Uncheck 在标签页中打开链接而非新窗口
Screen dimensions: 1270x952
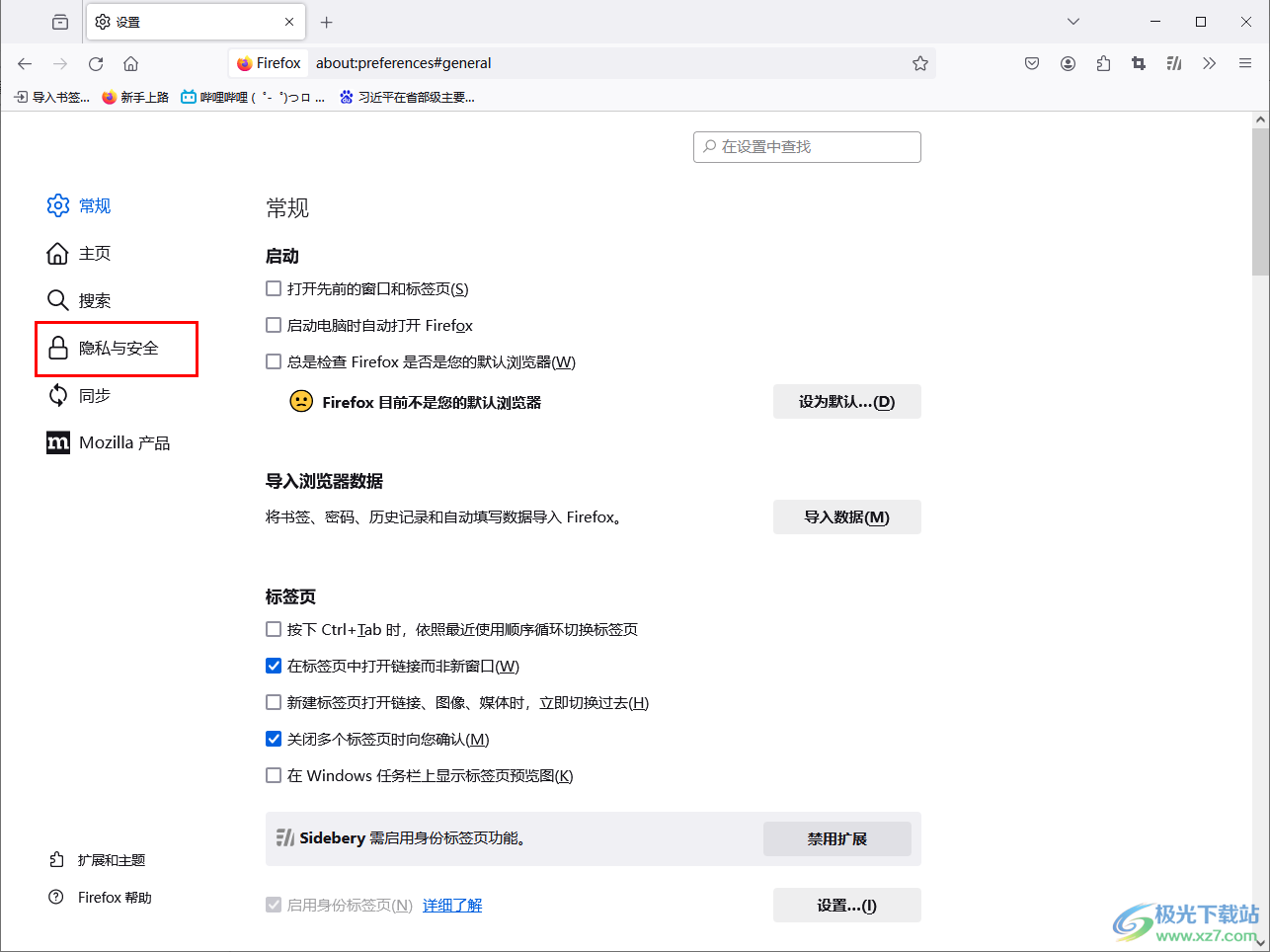click(274, 666)
